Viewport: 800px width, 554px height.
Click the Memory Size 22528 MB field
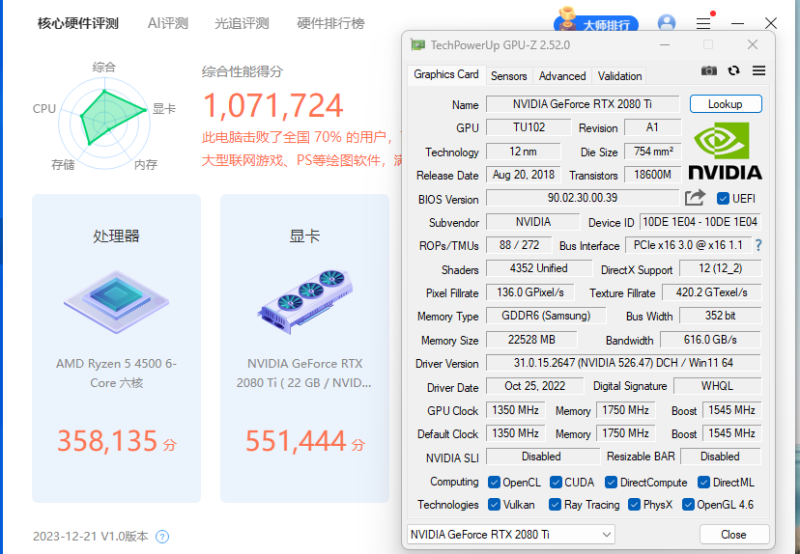click(x=532, y=340)
